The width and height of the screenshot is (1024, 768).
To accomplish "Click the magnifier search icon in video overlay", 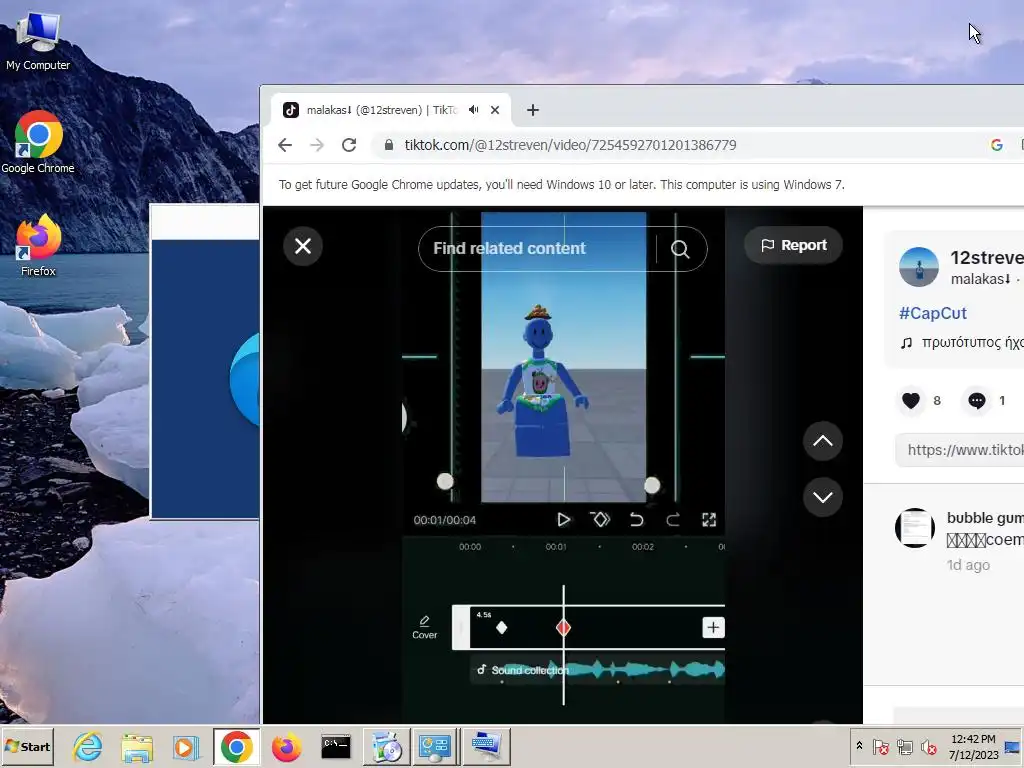I will coord(680,249).
